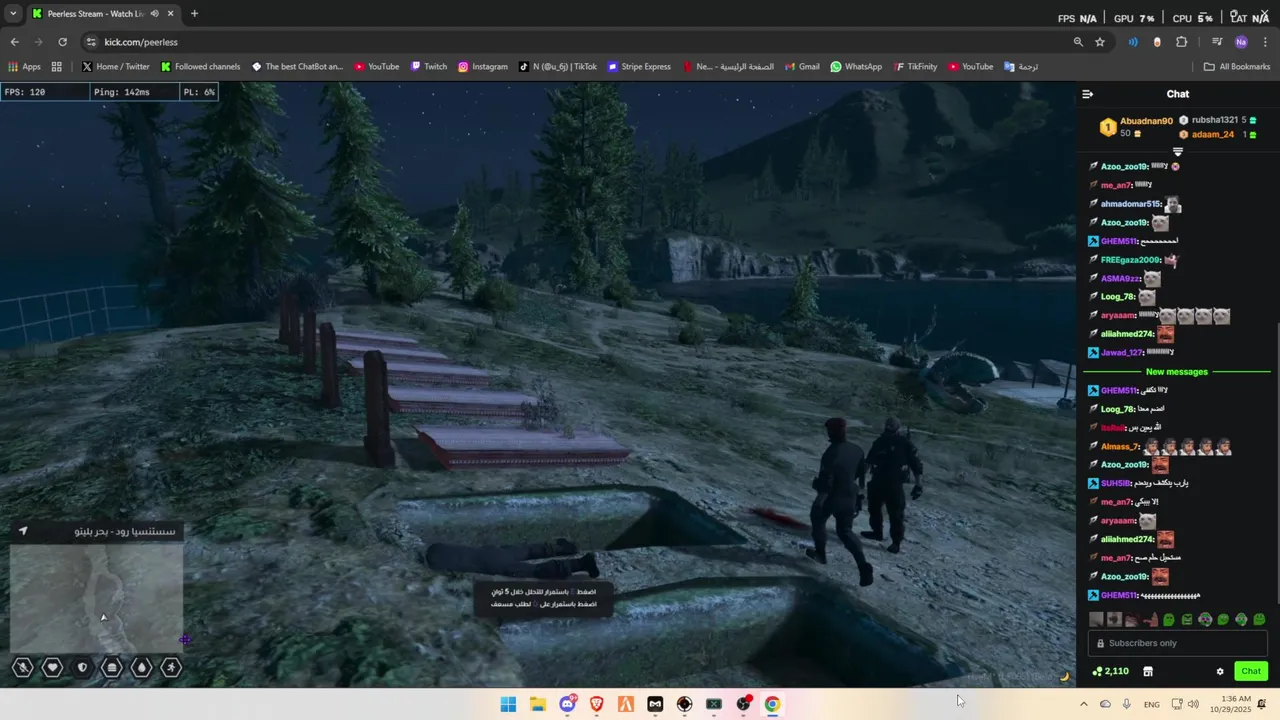Open a new browser tab
The image size is (1280, 720).
194,14
